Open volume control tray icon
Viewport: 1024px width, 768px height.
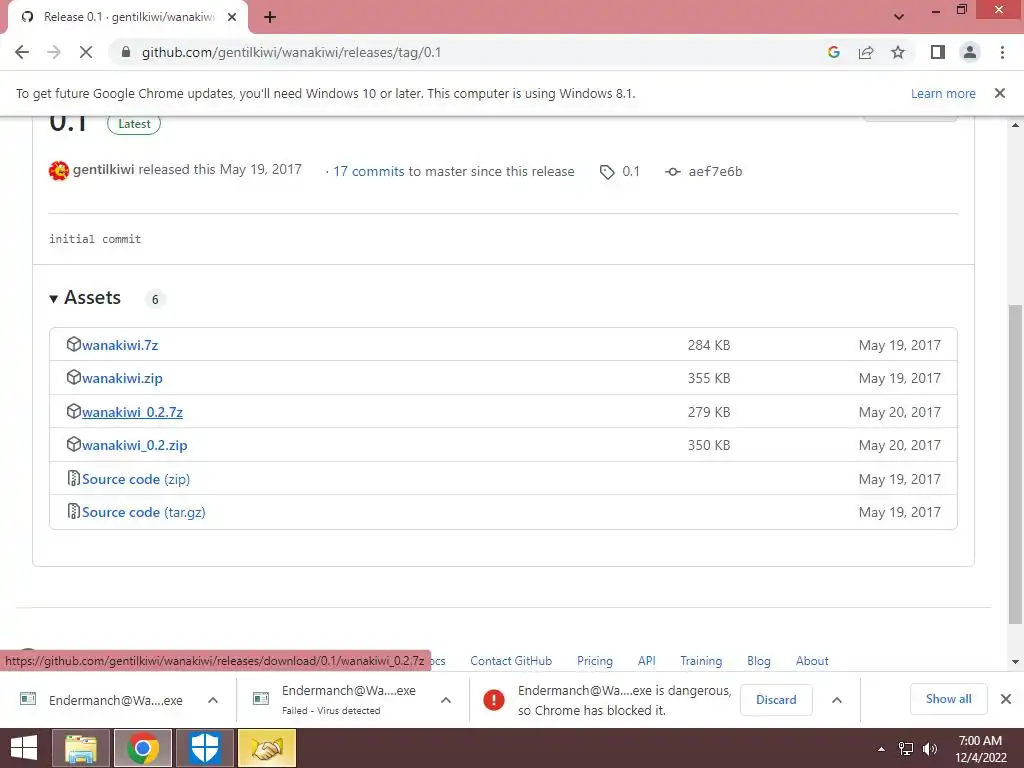[930, 749]
